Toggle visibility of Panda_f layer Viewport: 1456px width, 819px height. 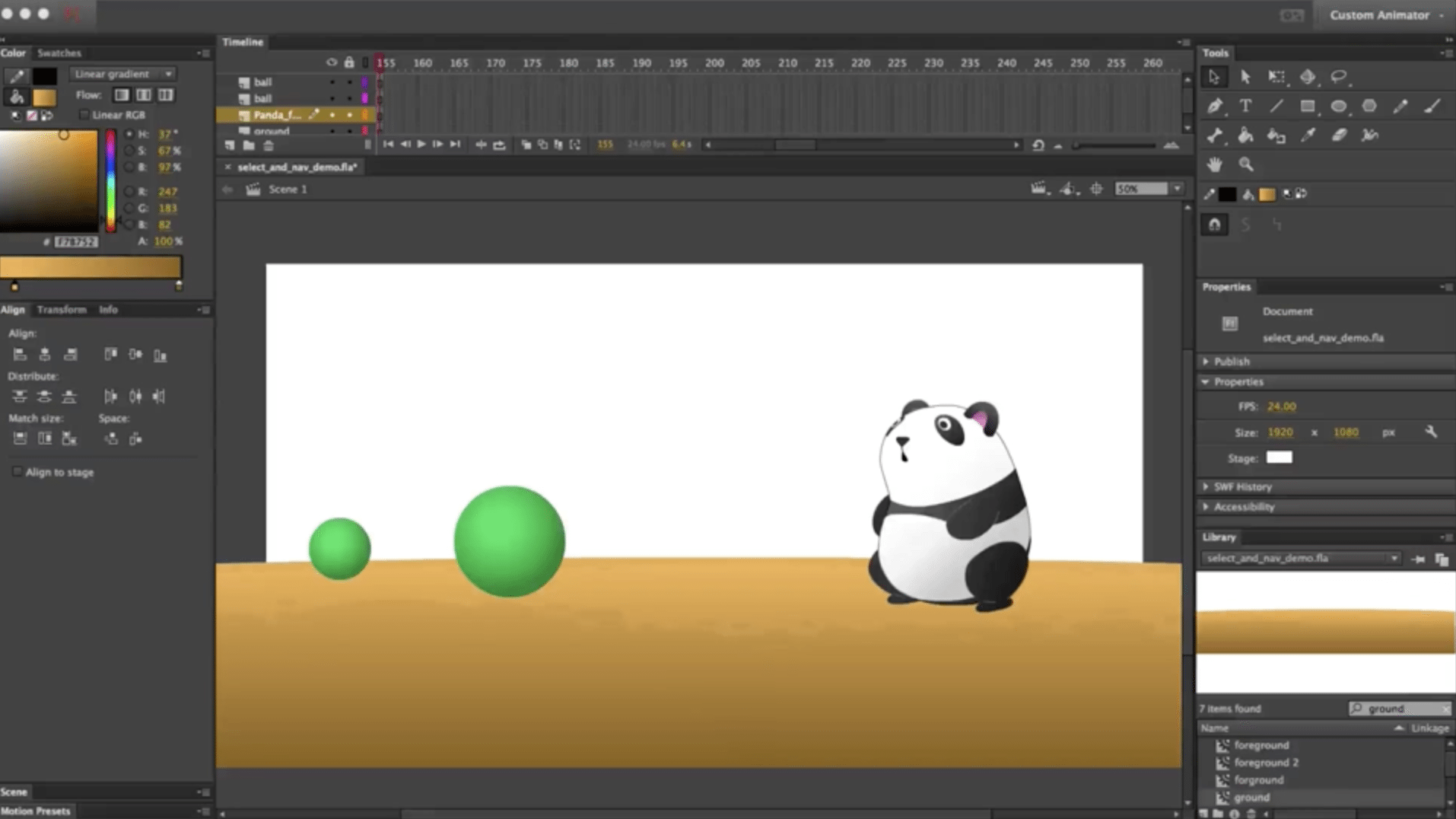click(x=332, y=115)
